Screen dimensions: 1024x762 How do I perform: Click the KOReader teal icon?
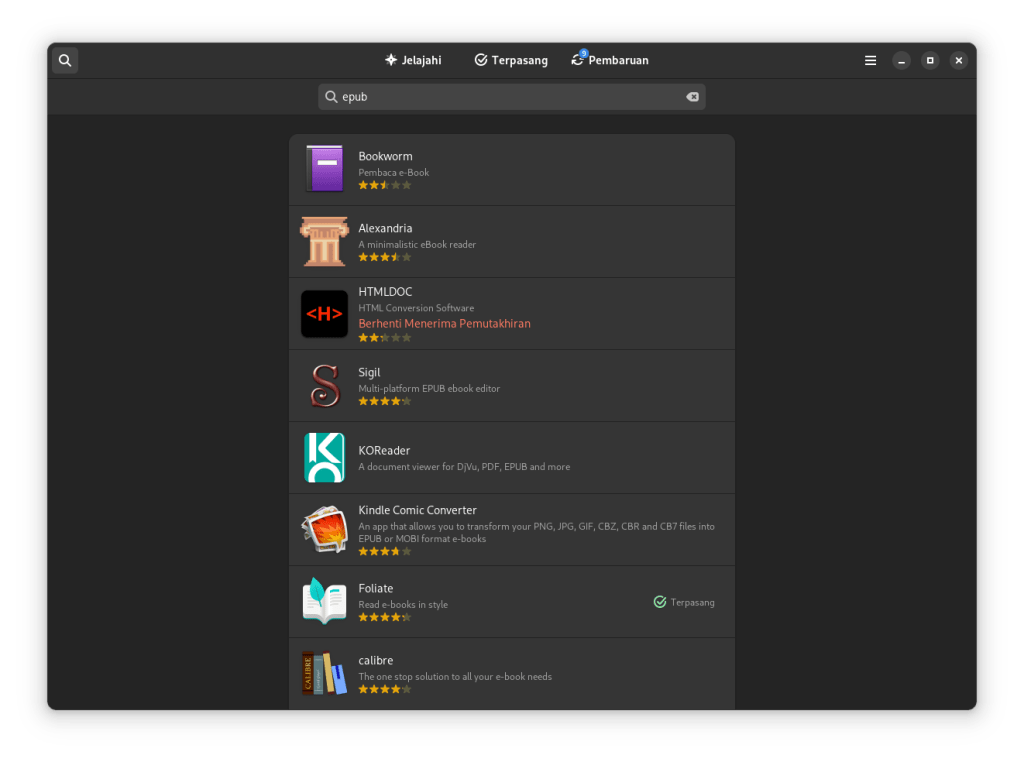click(x=324, y=458)
